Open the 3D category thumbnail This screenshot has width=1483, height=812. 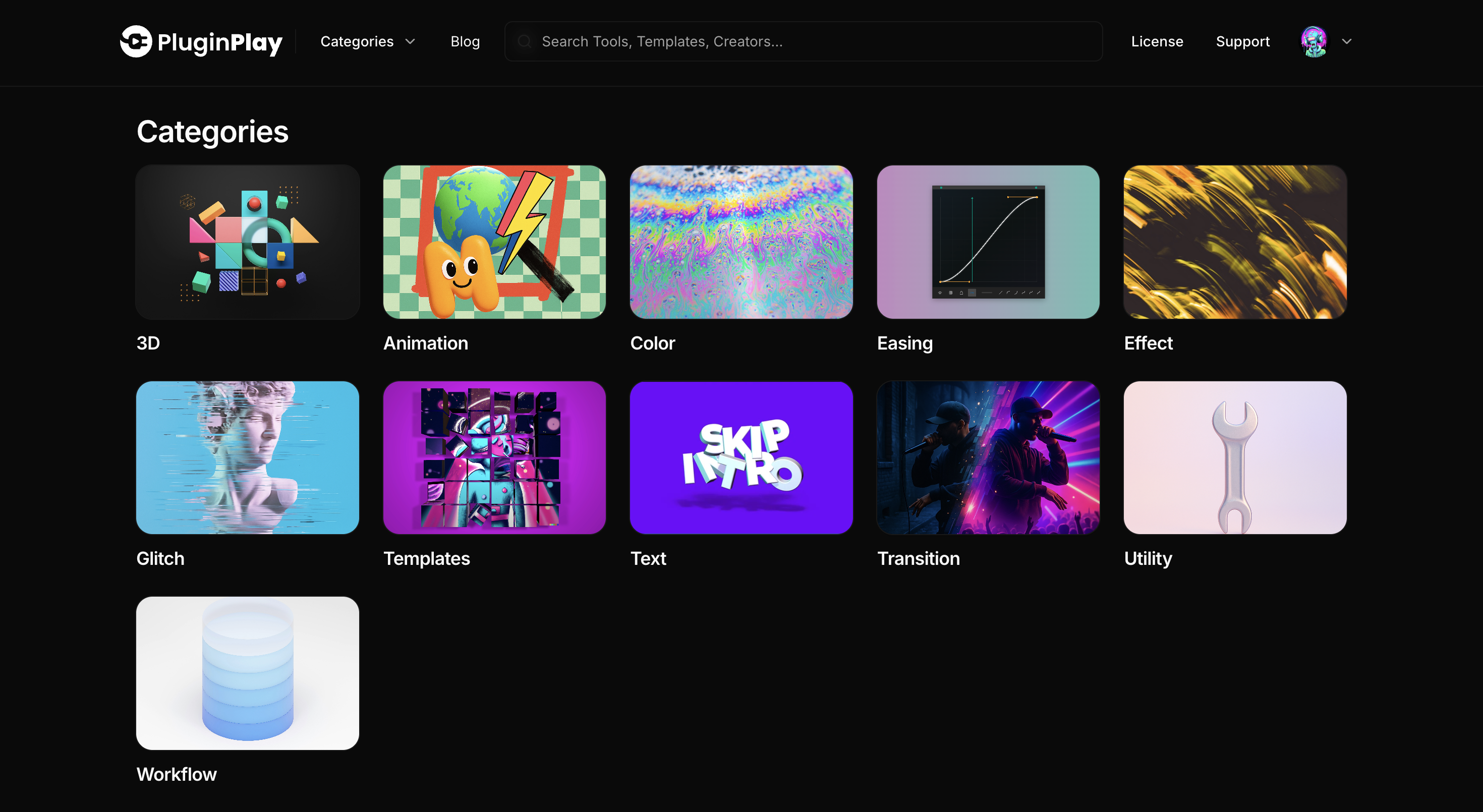(x=248, y=242)
